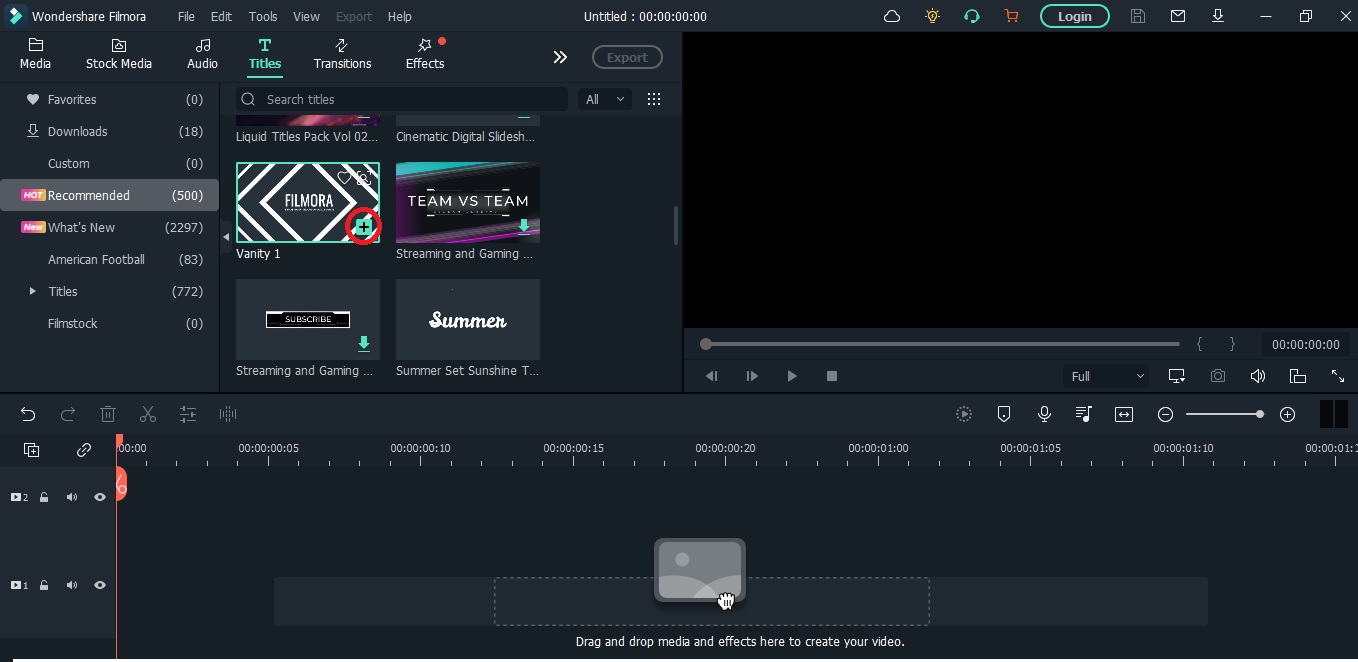Toggle lock on video track 2
The height and width of the screenshot is (662, 1358).
44,497
